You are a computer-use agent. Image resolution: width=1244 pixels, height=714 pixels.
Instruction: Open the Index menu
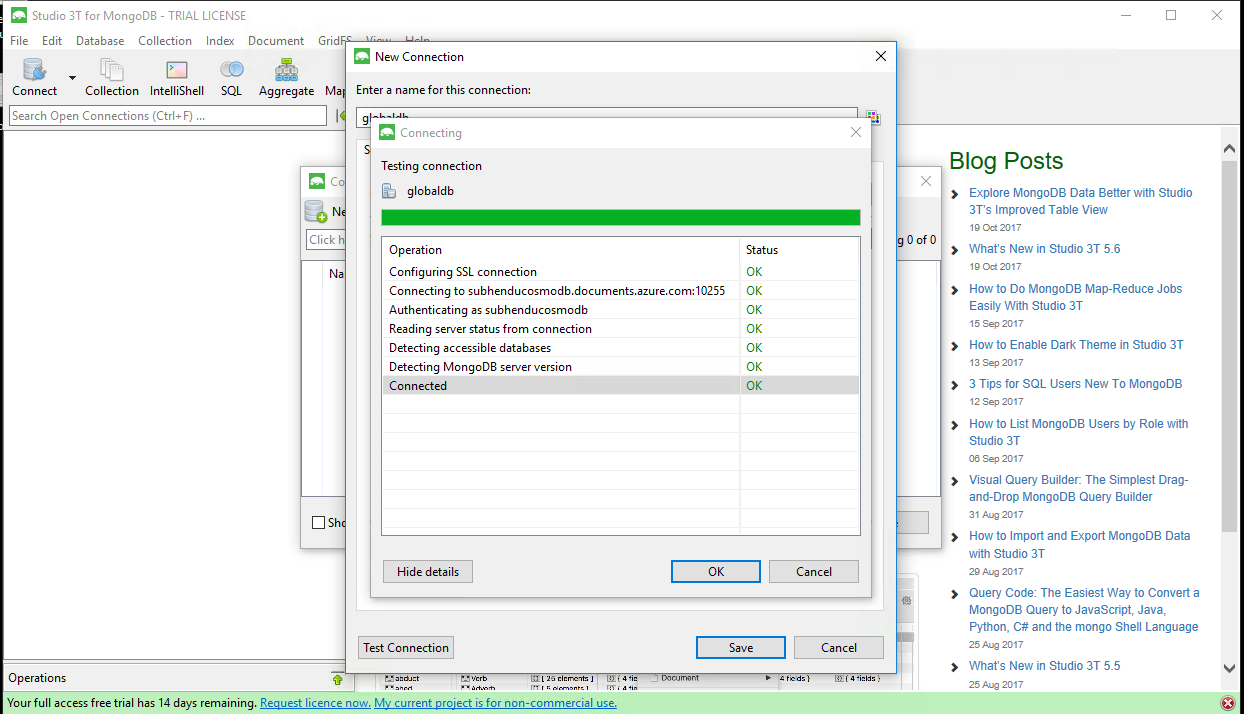pyautogui.click(x=220, y=41)
